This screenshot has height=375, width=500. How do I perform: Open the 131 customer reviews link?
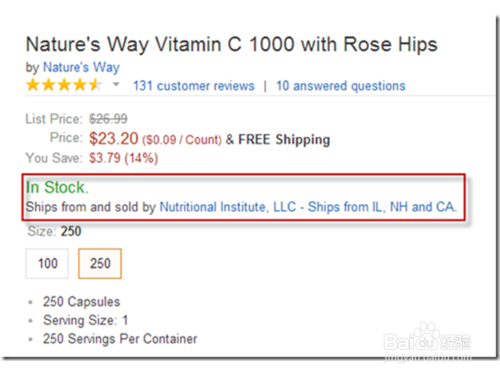point(194,86)
